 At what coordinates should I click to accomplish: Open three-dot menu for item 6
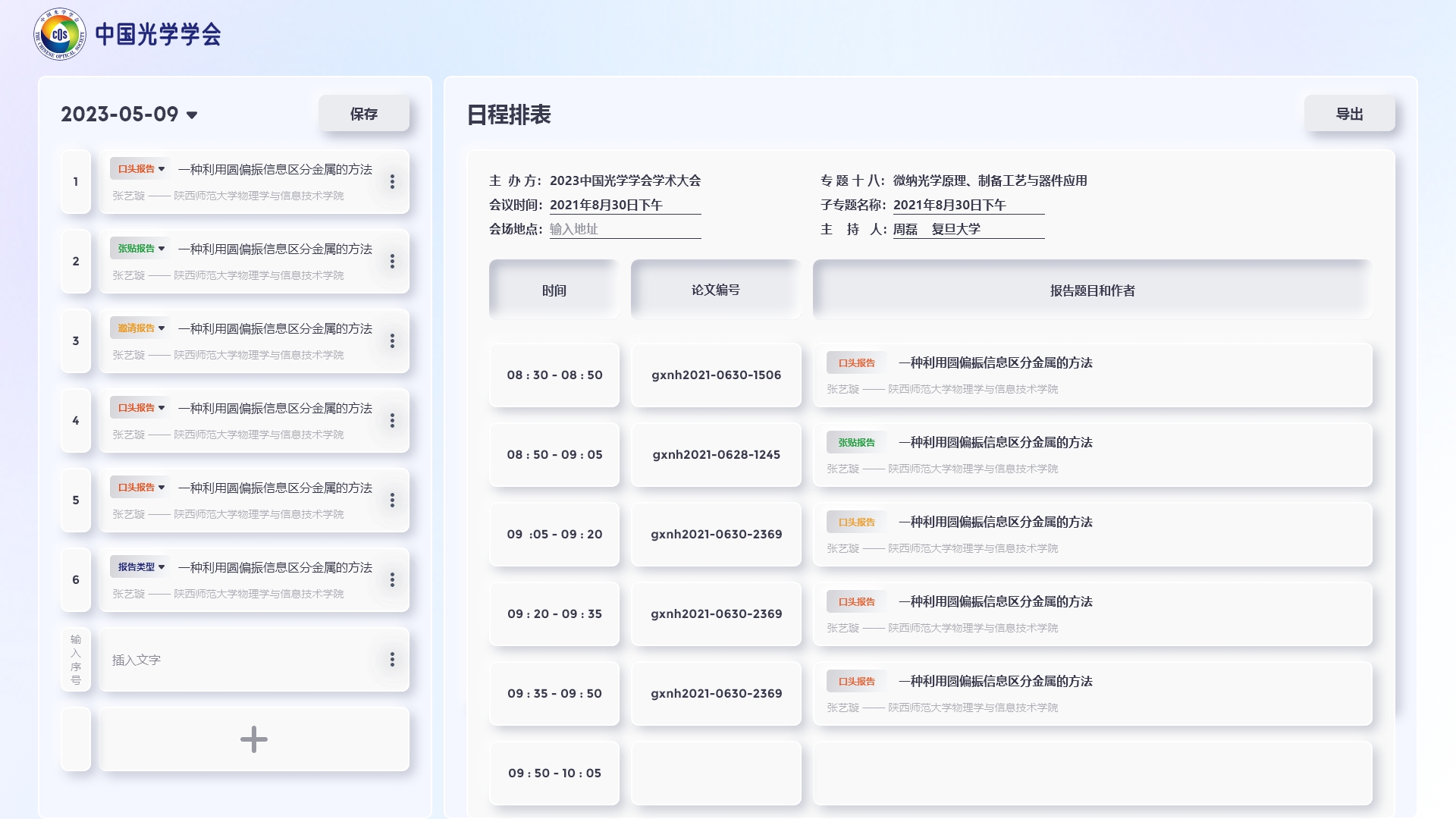tap(392, 580)
